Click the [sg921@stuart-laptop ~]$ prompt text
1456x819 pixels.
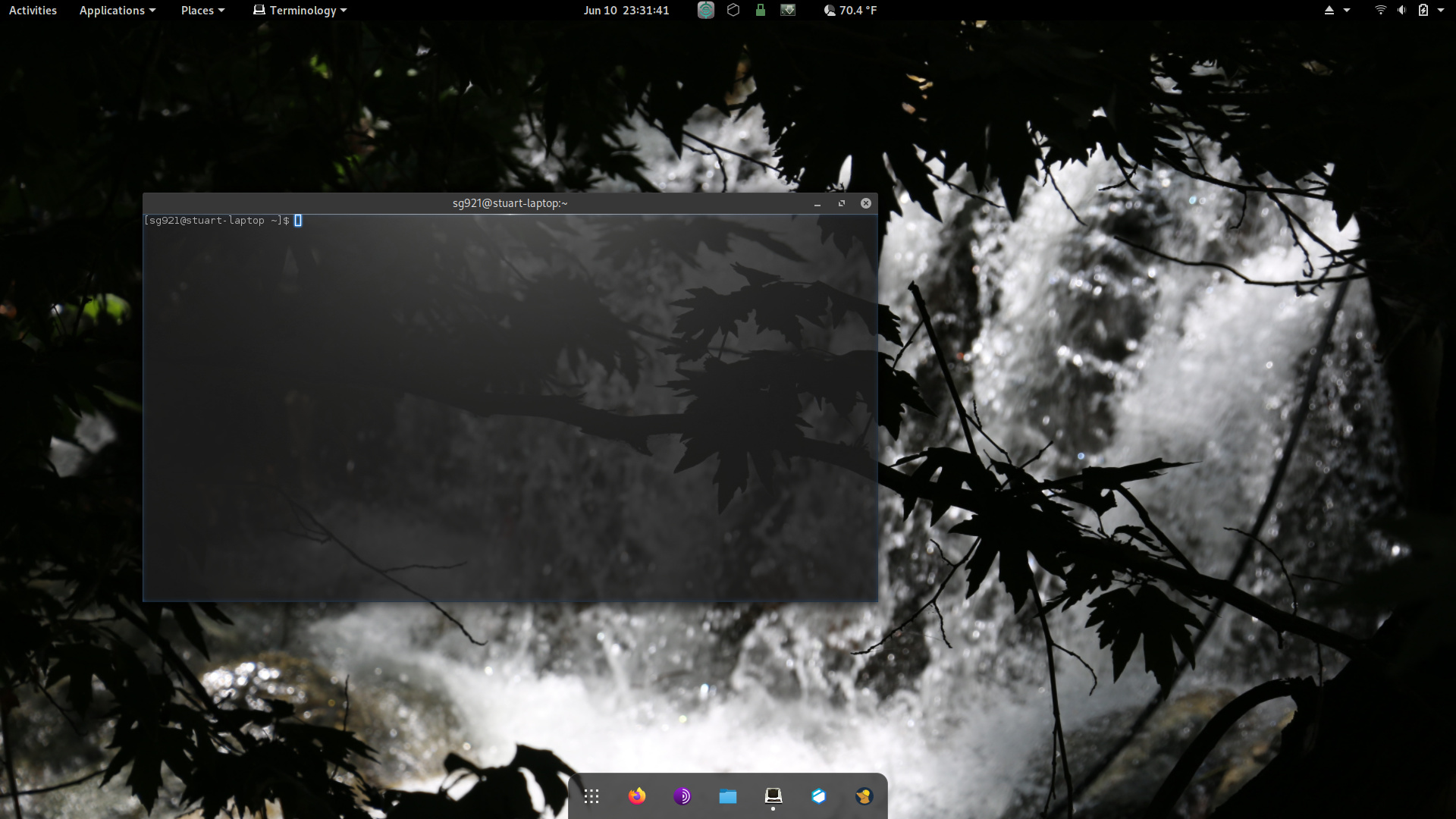(217, 221)
